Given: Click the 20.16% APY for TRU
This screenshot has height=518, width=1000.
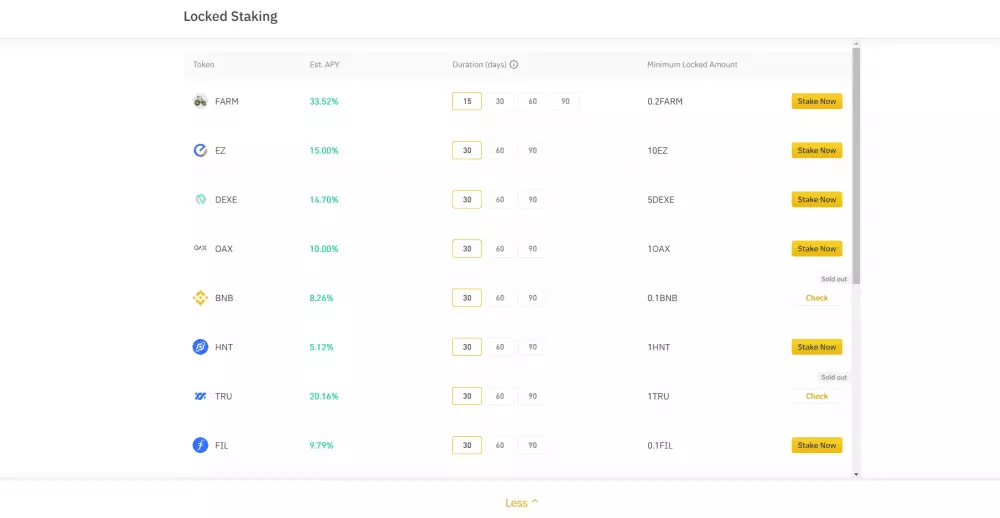Looking at the screenshot, I should click(x=324, y=396).
